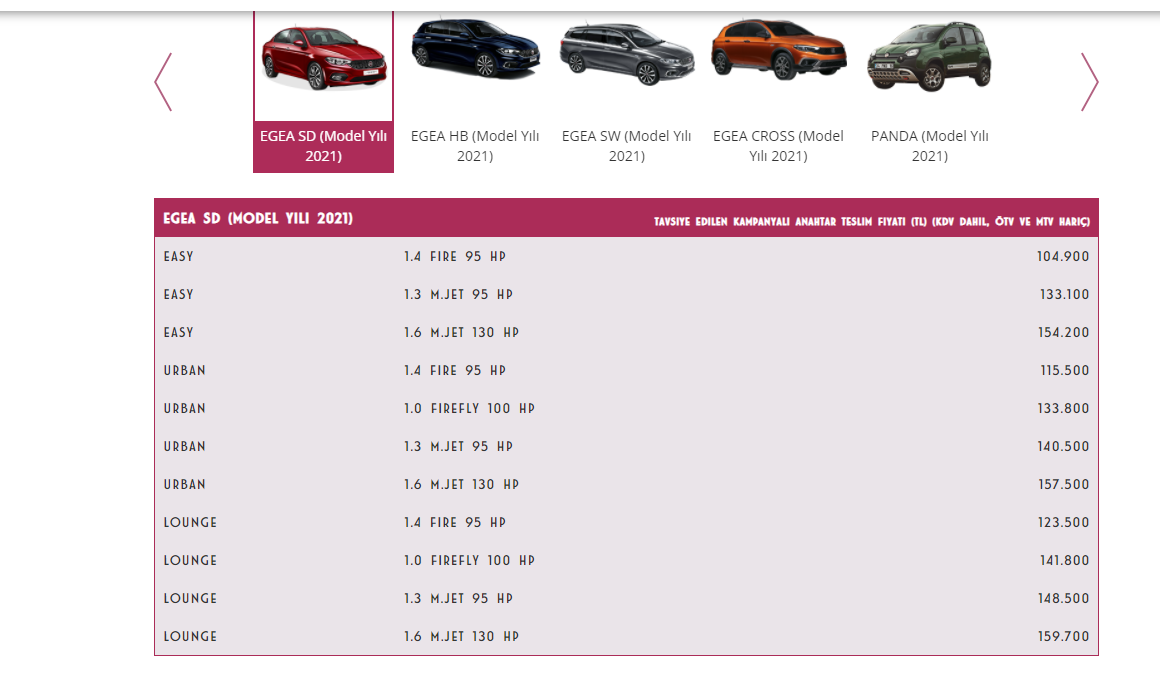Viewport: 1160px width, 674px height.
Task: Click the price header 'Tavsiye edilen kampanyalı anahtar teslim fiyatı'
Action: click(871, 221)
